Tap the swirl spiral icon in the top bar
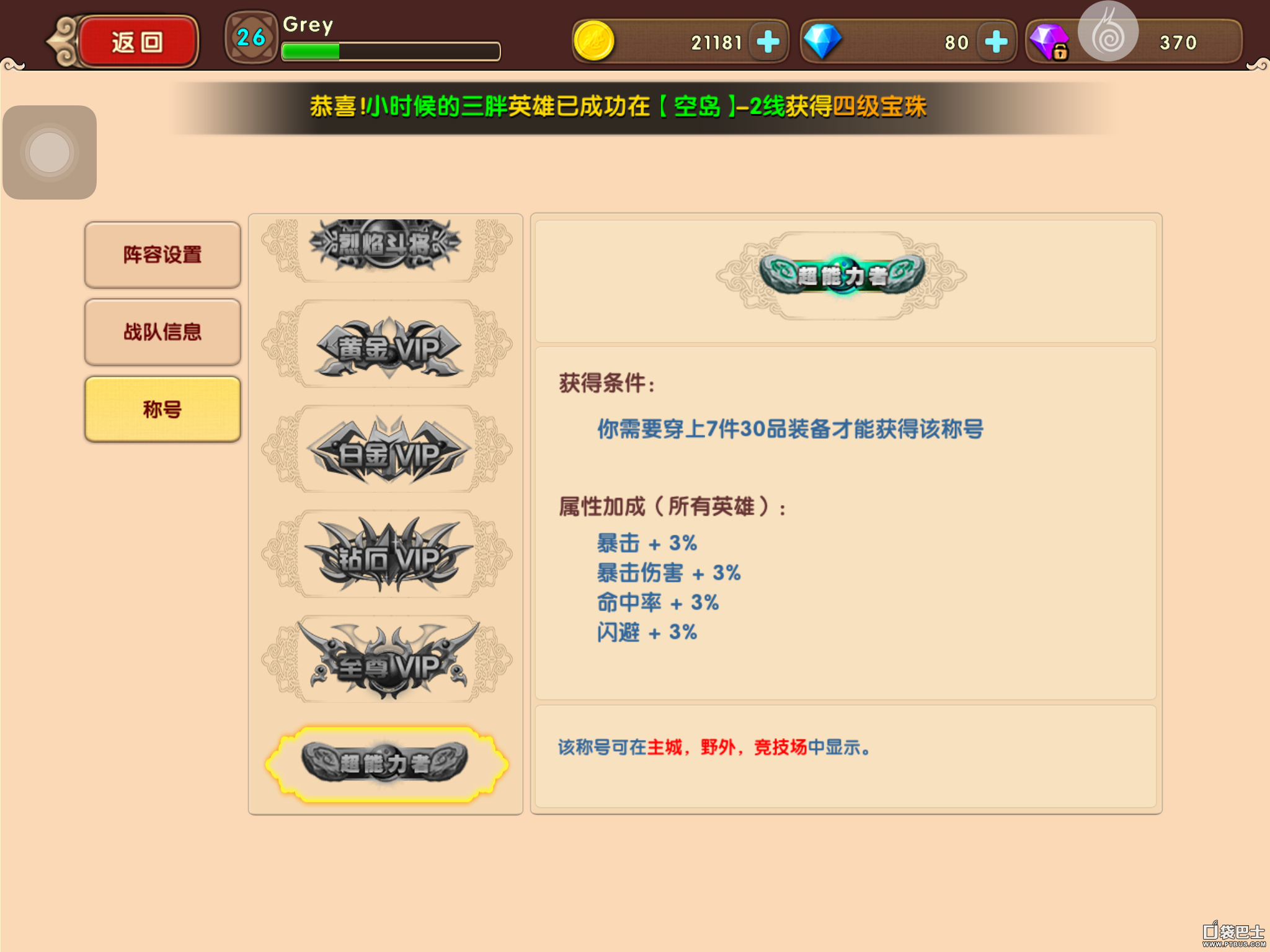This screenshot has width=1270, height=952. pos(1108,32)
